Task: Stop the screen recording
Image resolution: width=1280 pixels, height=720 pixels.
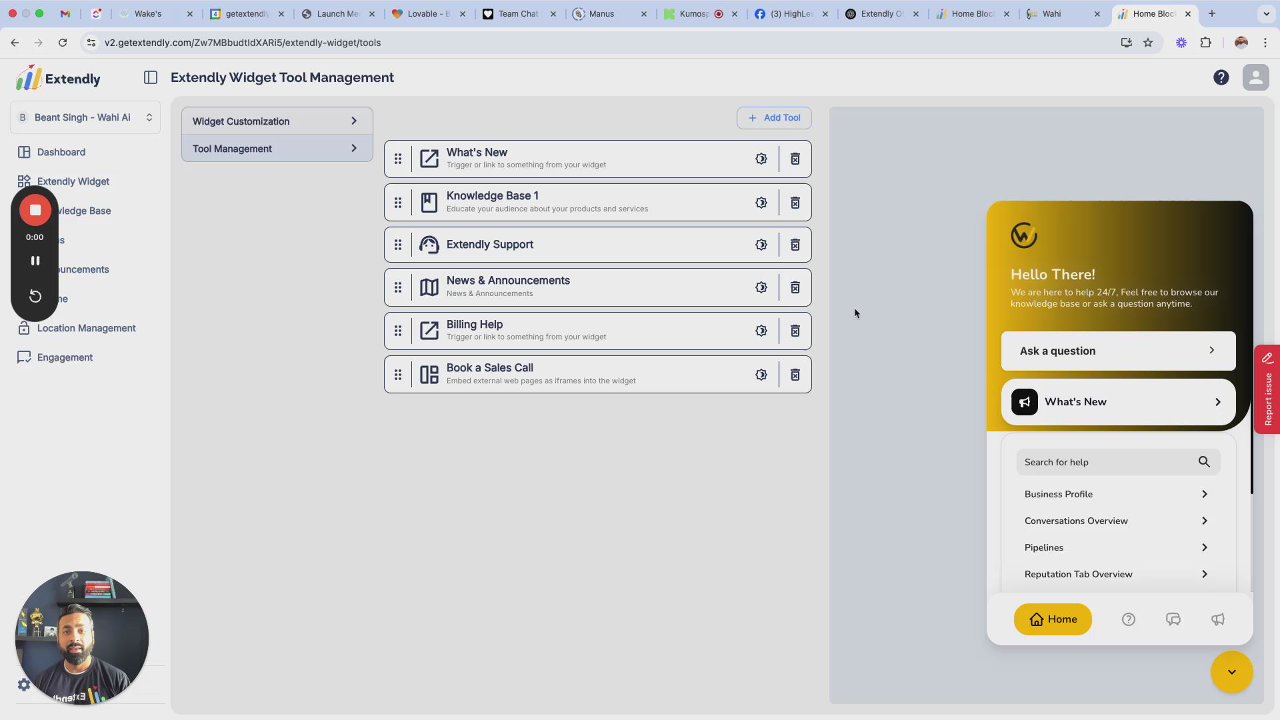Action: [x=35, y=210]
